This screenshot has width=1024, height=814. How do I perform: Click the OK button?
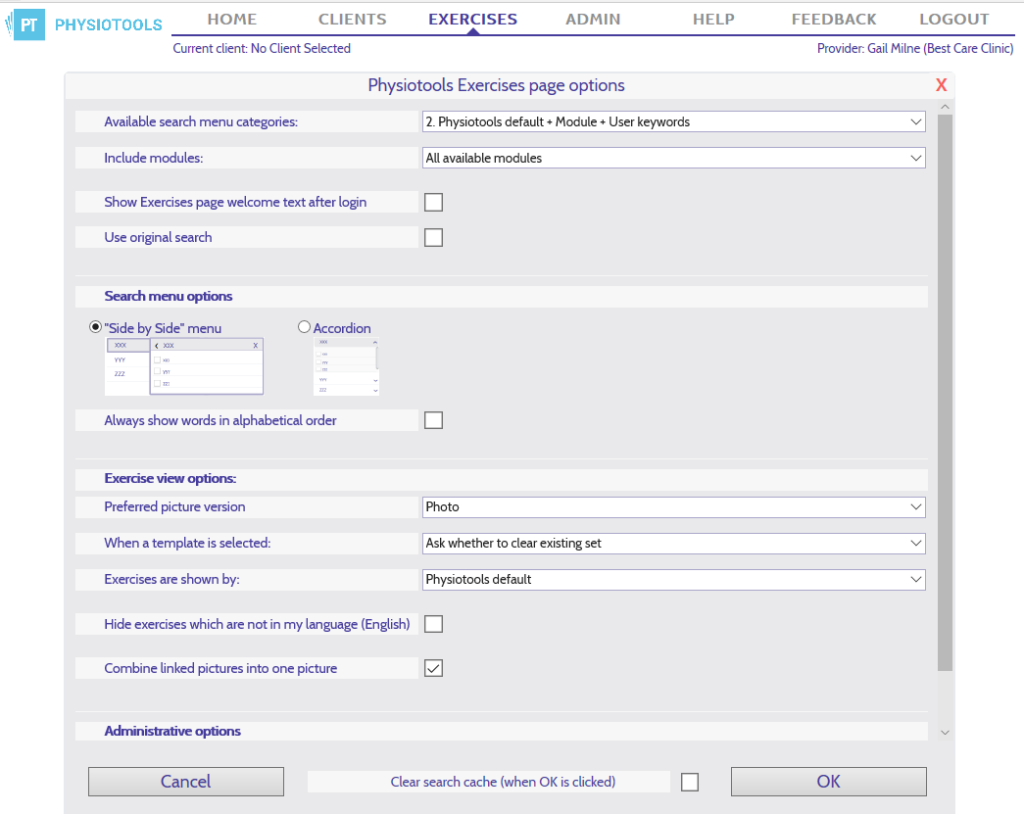(829, 781)
